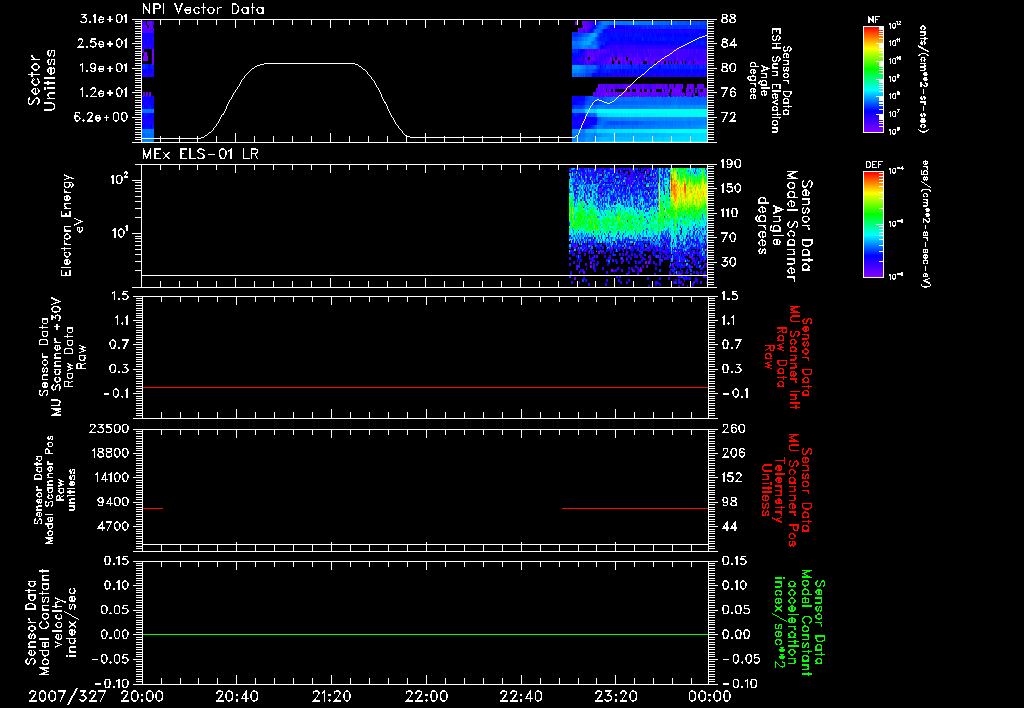This screenshot has width=1024, height=708.
Task: Click the ELS electron energy spectrogram data
Action: pos(638,225)
